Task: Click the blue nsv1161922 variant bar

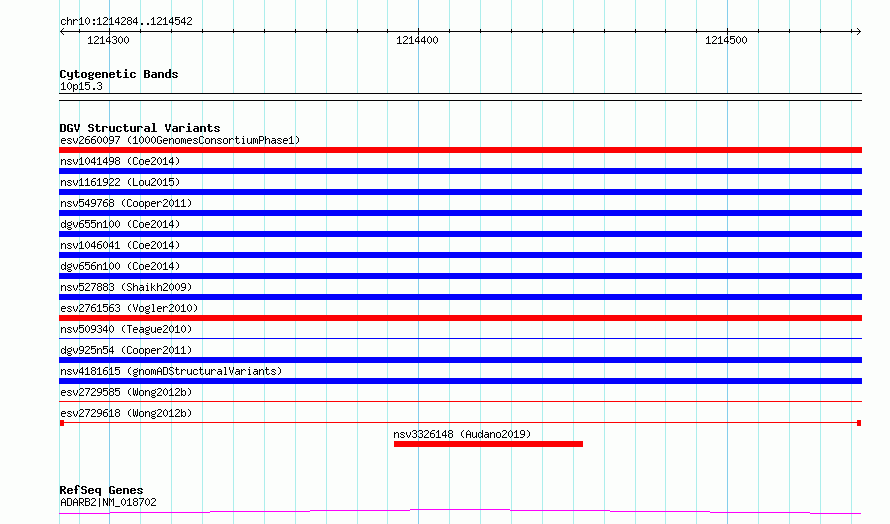Action: 460,192
